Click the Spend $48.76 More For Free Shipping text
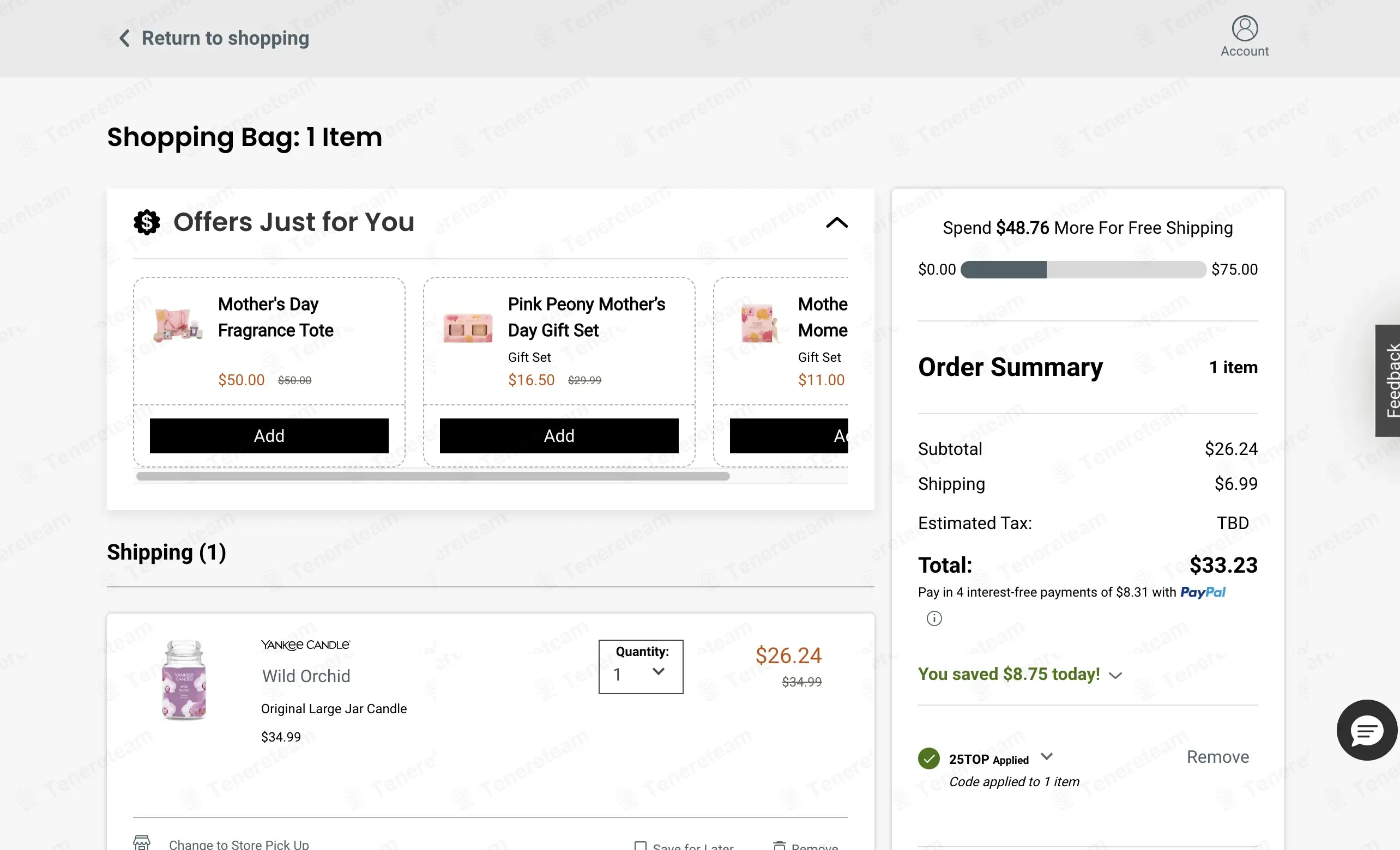 click(1088, 228)
